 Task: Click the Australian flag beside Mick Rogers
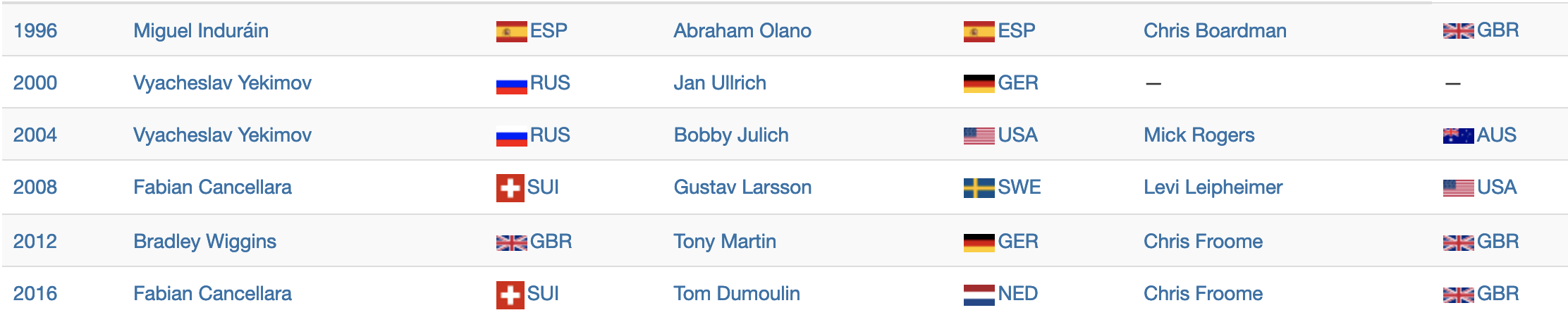pos(1458,136)
